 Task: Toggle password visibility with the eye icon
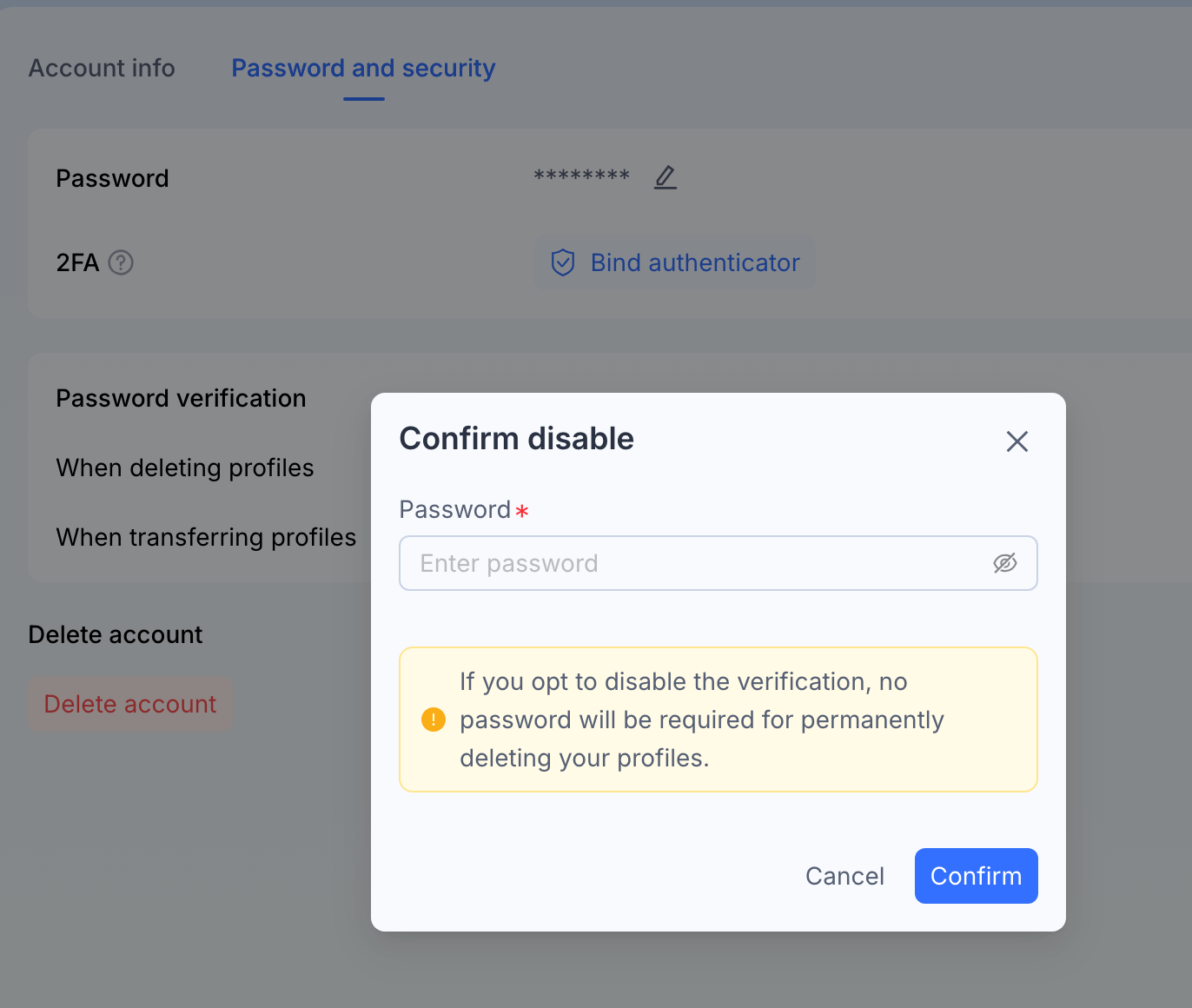click(1005, 563)
